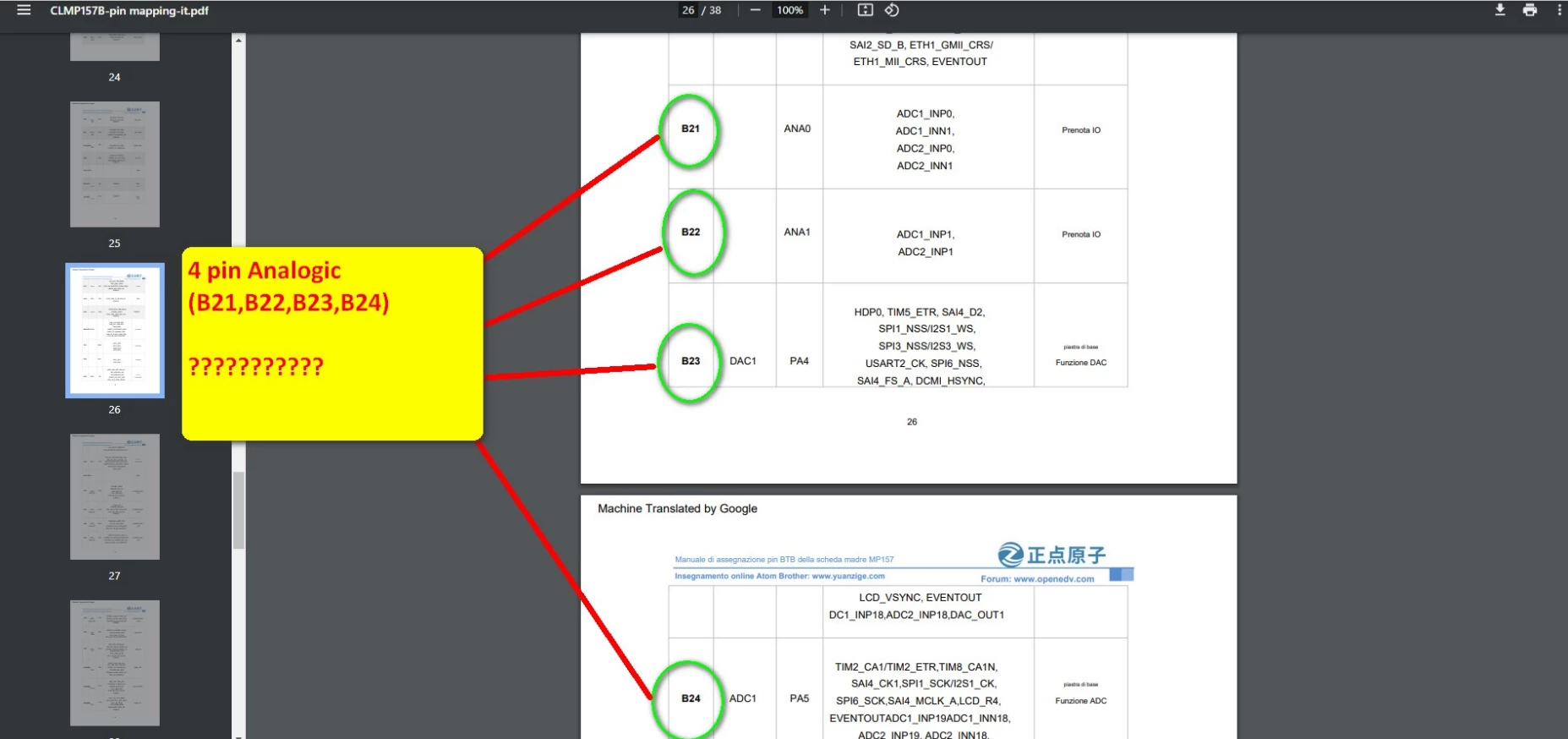Click the www.openedv.com forum link
Image resolution: width=1568 pixels, height=739 pixels.
click(1053, 579)
